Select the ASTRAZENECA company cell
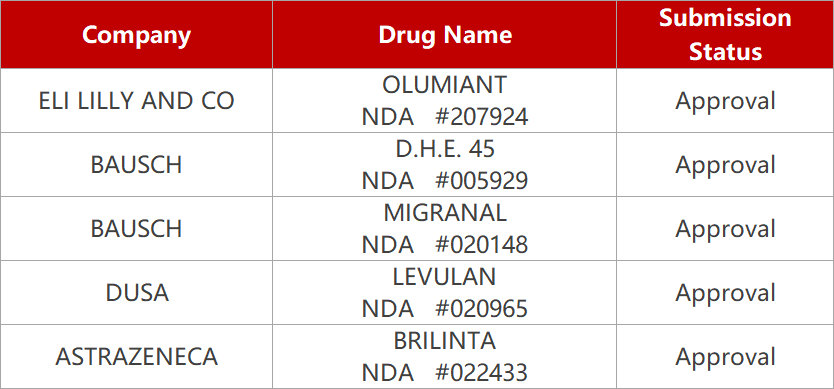Image resolution: width=834 pixels, height=389 pixels. tap(137, 357)
